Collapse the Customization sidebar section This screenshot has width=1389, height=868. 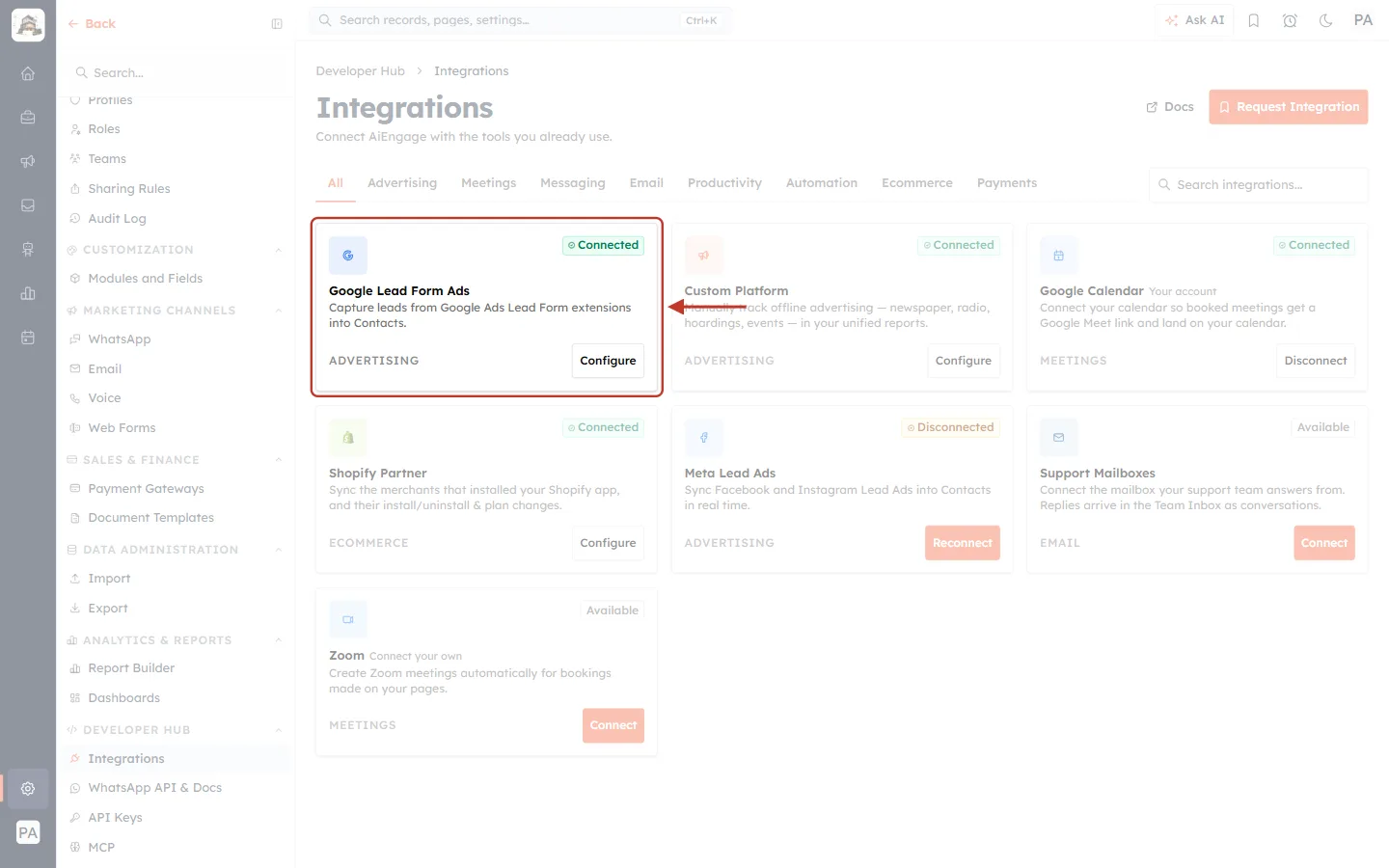tap(279, 250)
